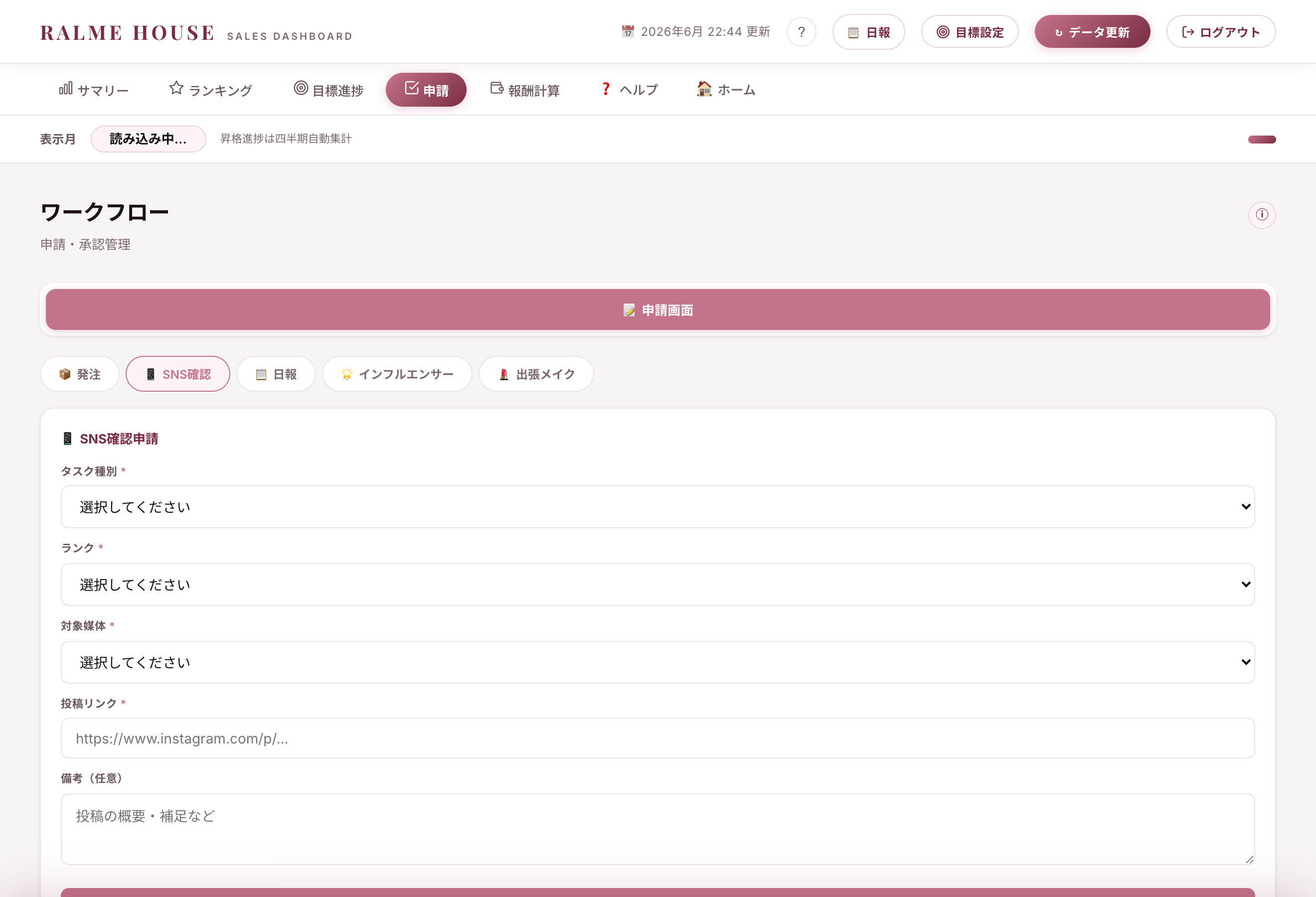The width and height of the screenshot is (1316, 897).
Task: Open 報酬計算 wallet tab
Action: (525, 89)
